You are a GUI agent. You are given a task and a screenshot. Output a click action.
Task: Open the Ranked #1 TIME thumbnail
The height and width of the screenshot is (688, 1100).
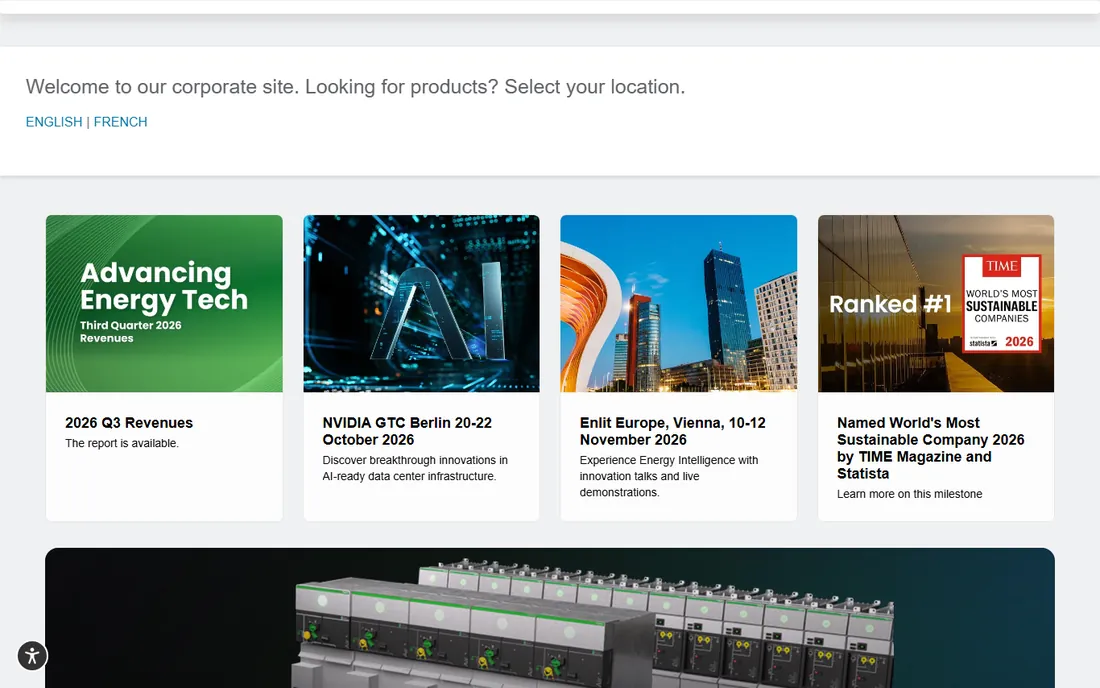pyautogui.click(x=936, y=304)
